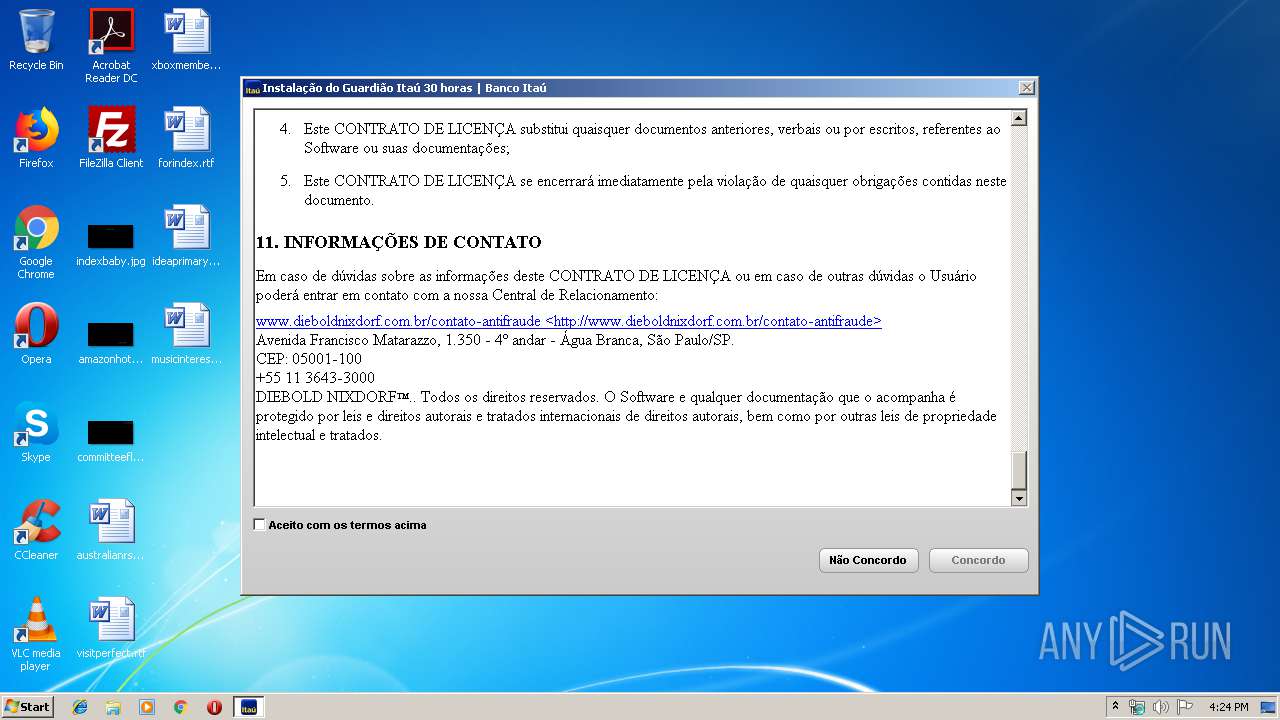Open Internet Explorer in taskbar
The image size is (1280, 720).
click(x=80, y=707)
